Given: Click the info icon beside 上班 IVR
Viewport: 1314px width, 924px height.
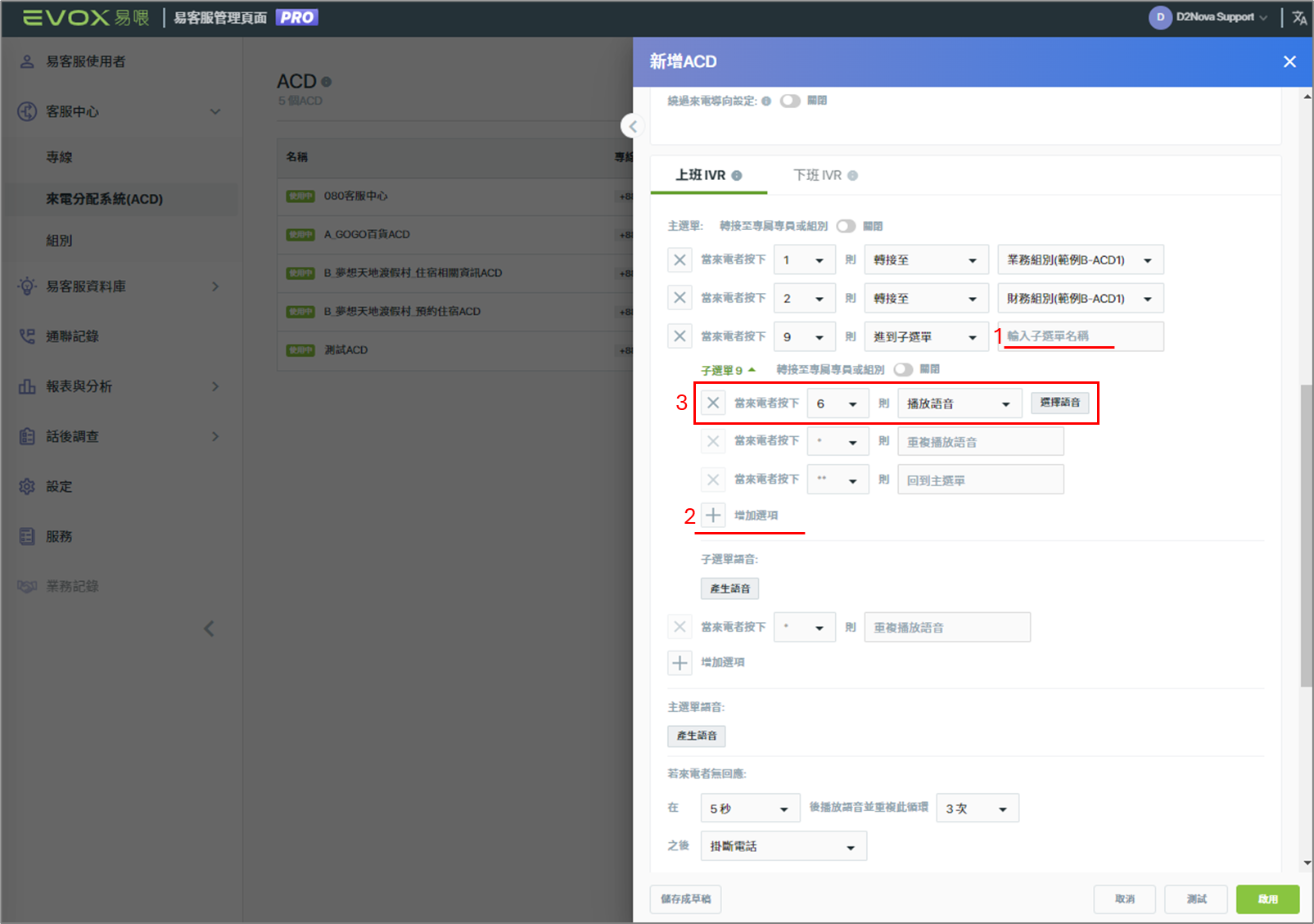Looking at the screenshot, I should (737, 175).
